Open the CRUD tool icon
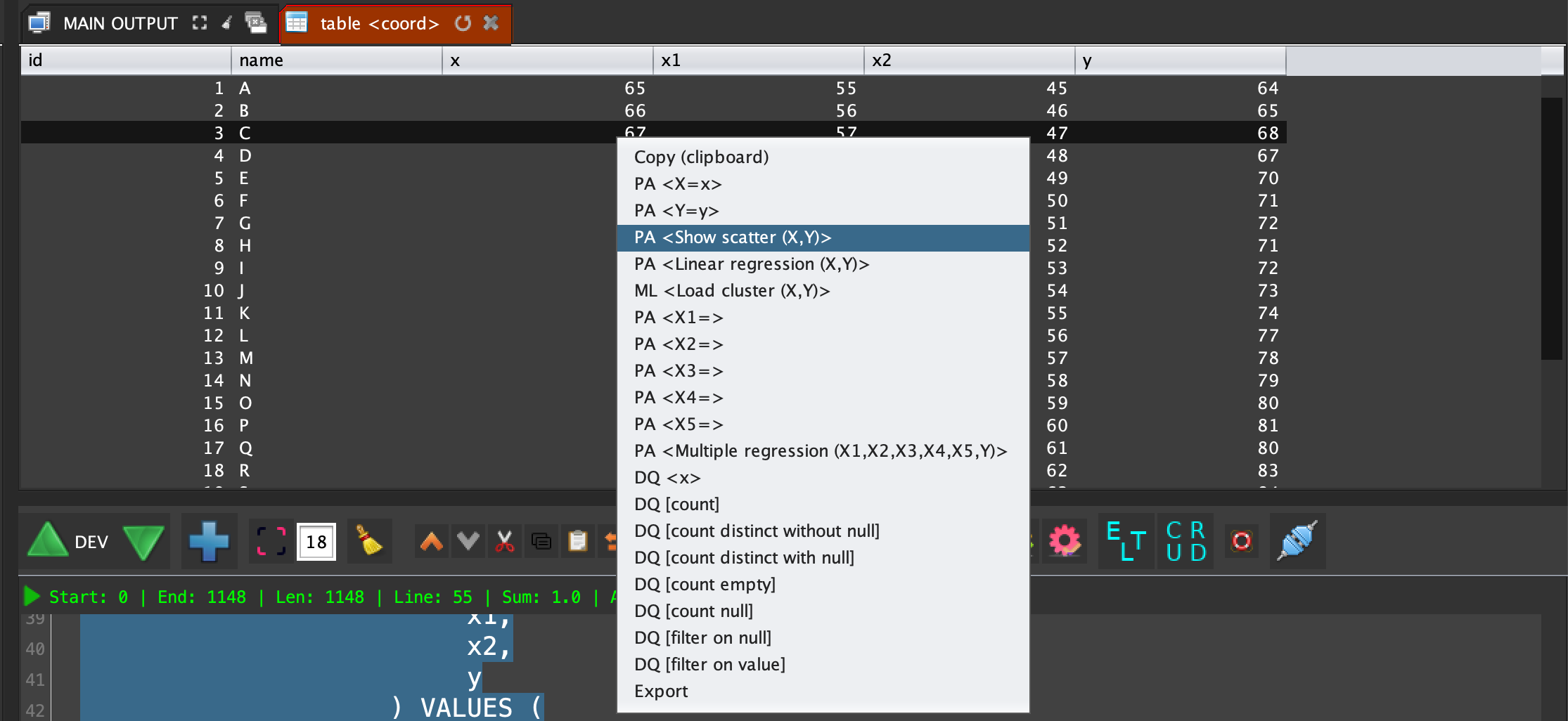This screenshot has height=721, width=1568. pyautogui.click(x=1185, y=541)
